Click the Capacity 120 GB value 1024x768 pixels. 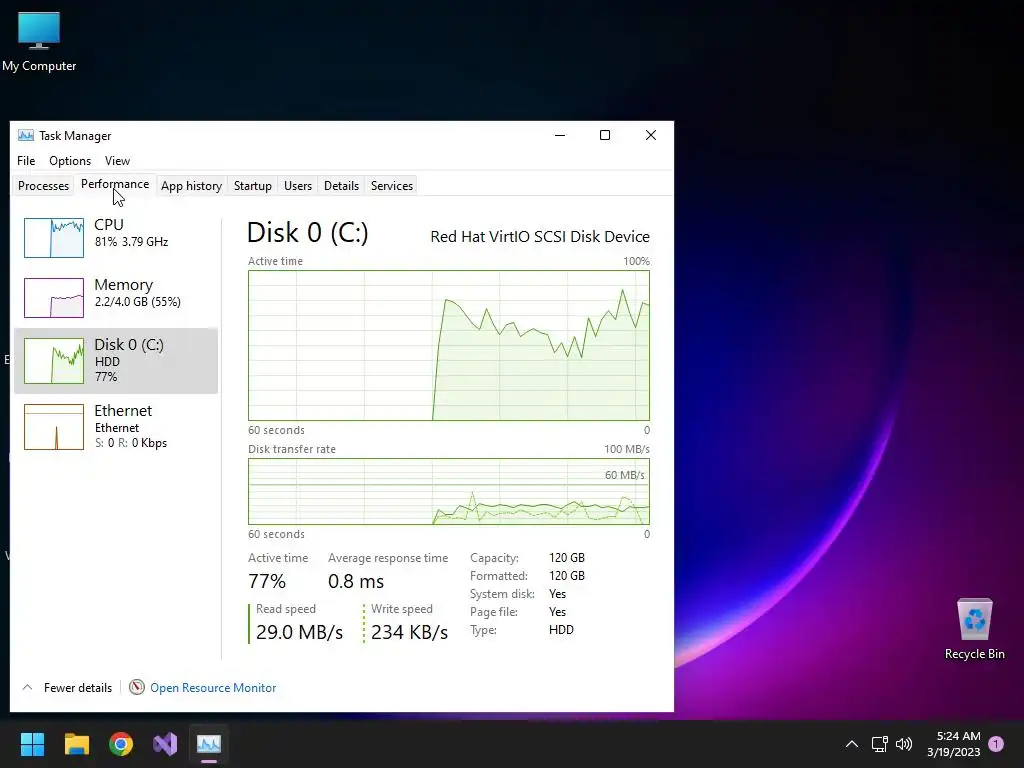pyautogui.click(x=567, y=558)
